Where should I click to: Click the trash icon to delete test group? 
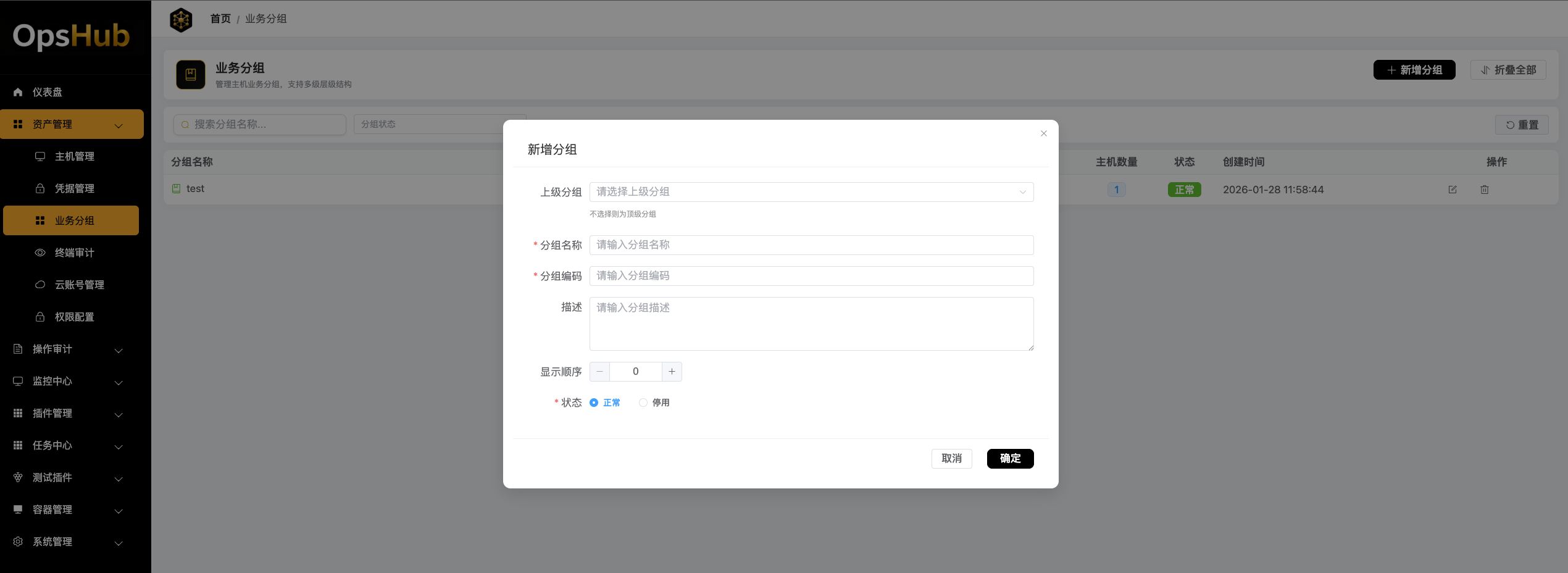tap(1485, 190)
